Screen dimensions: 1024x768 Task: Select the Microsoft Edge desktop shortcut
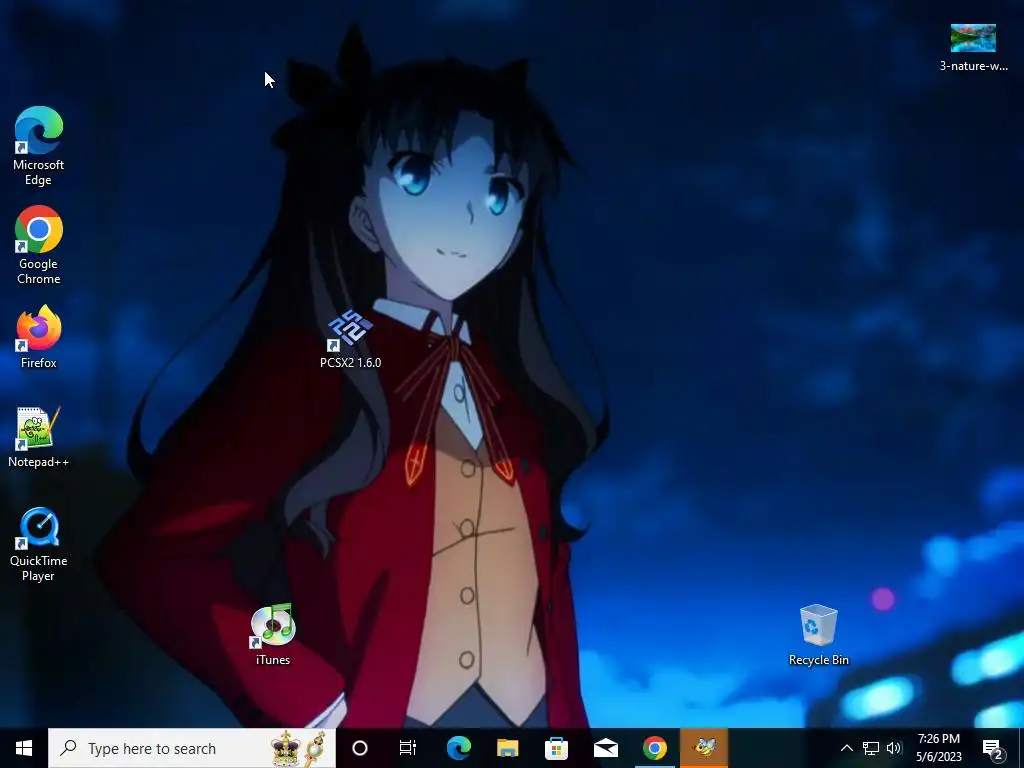[39, 146]
